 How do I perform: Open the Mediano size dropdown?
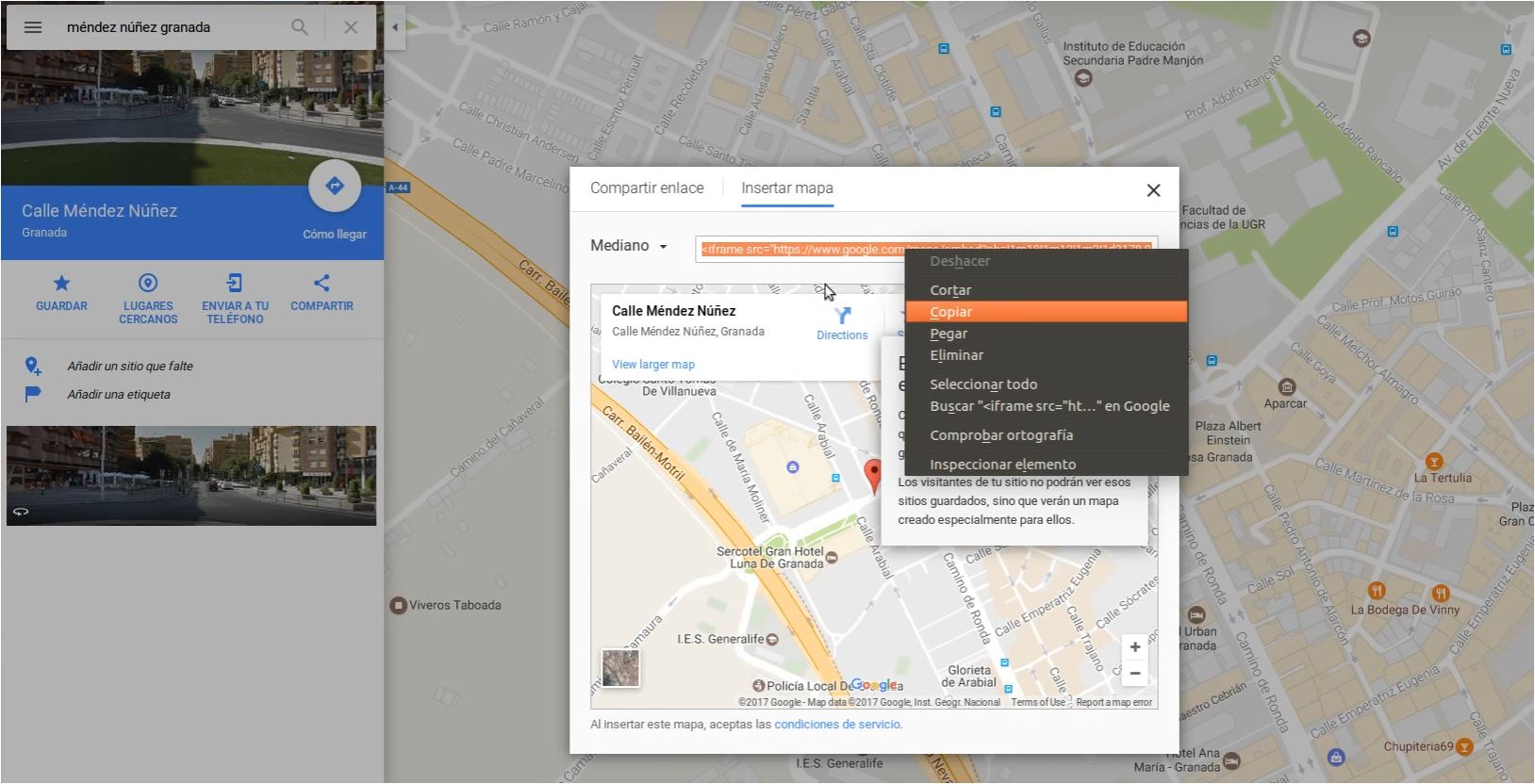[x=629, y=246]
